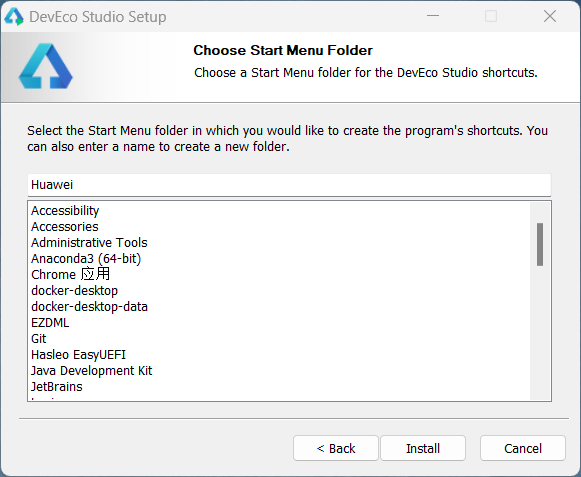Select the Accessories folder entry

pos(65,226)
